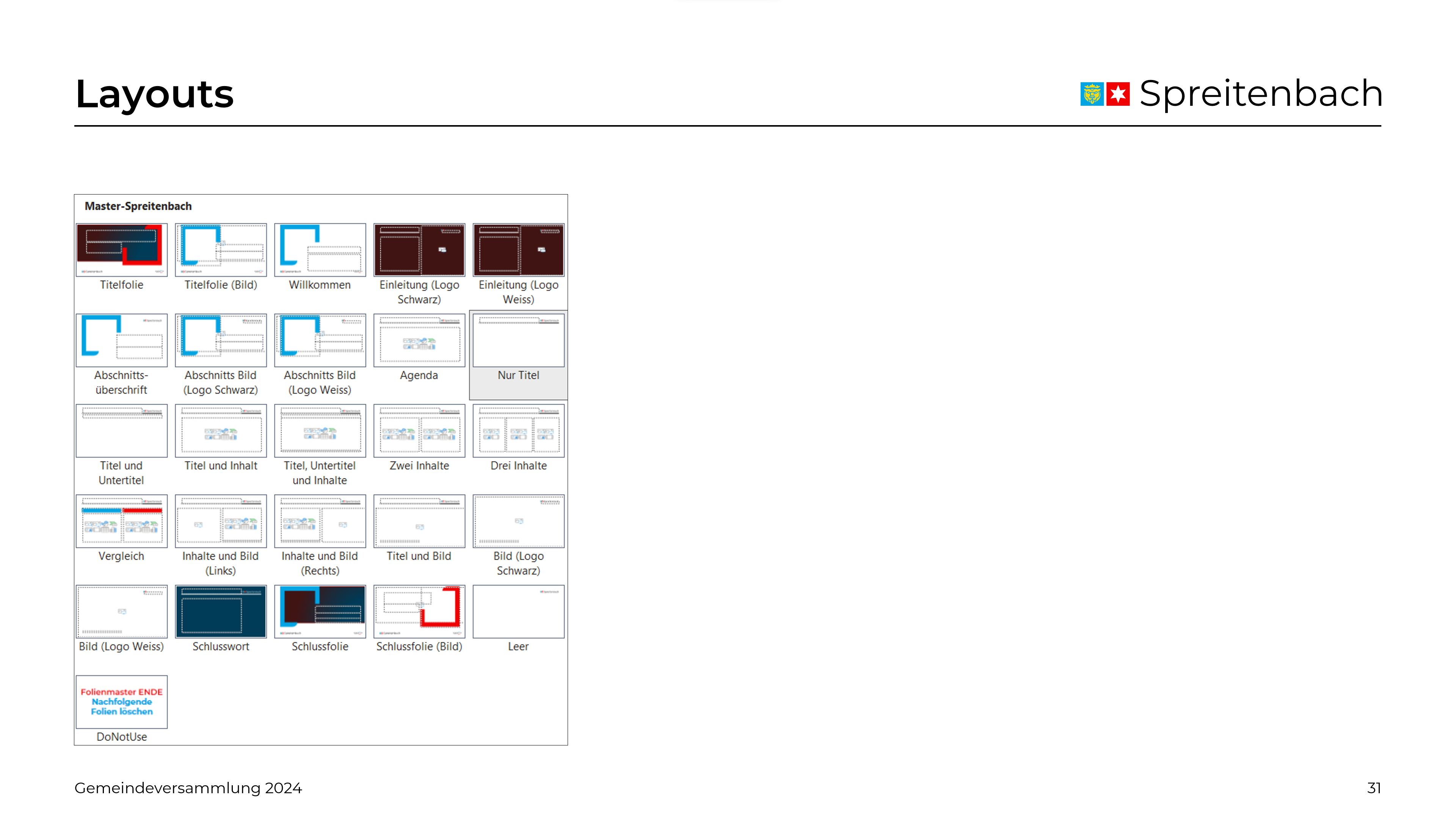Select the highlighted Nur Titel layout
Screen dimensions: 1456x819
click(518, 340)
